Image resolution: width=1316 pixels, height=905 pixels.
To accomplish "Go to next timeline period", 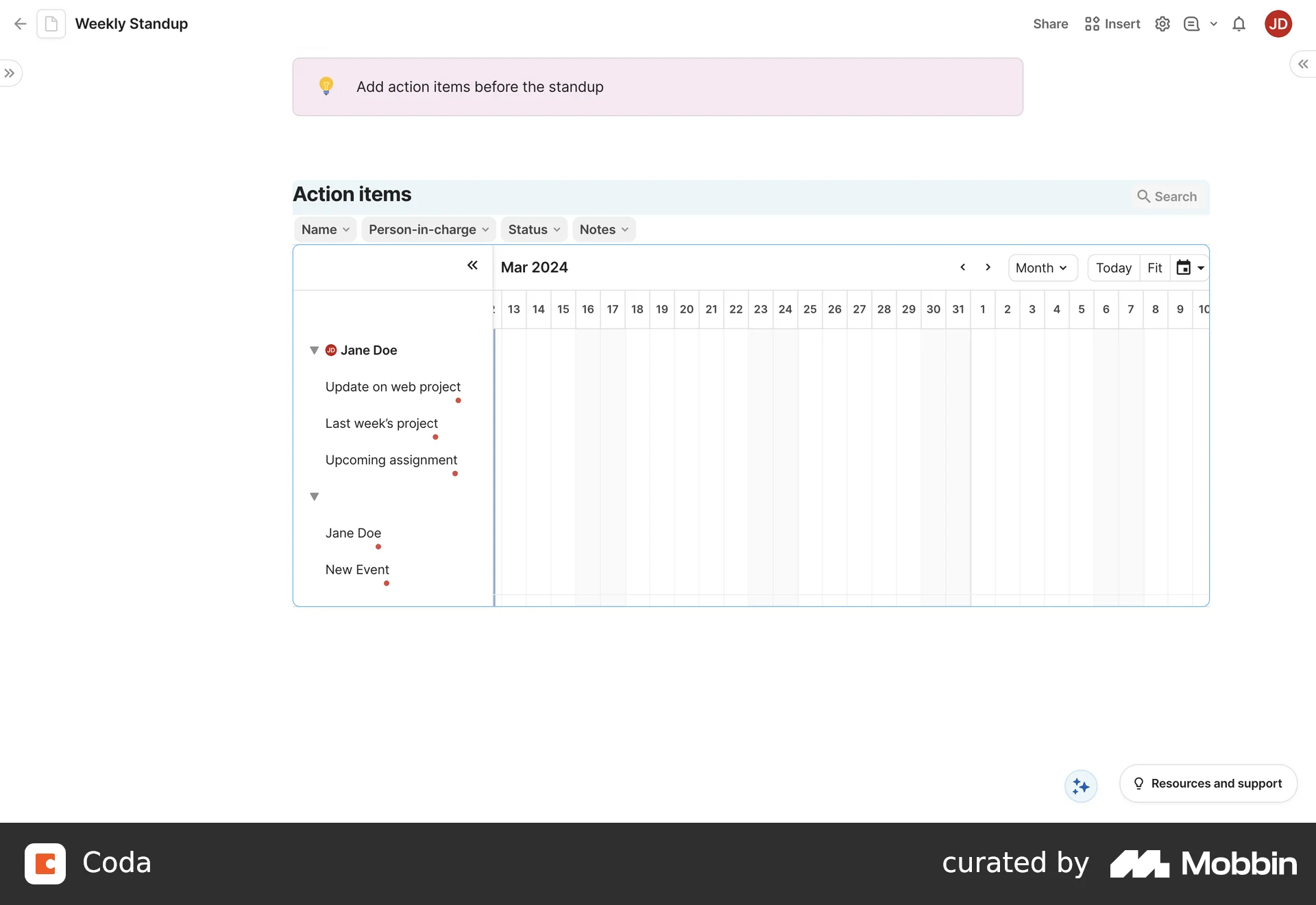I will [988, 267].
